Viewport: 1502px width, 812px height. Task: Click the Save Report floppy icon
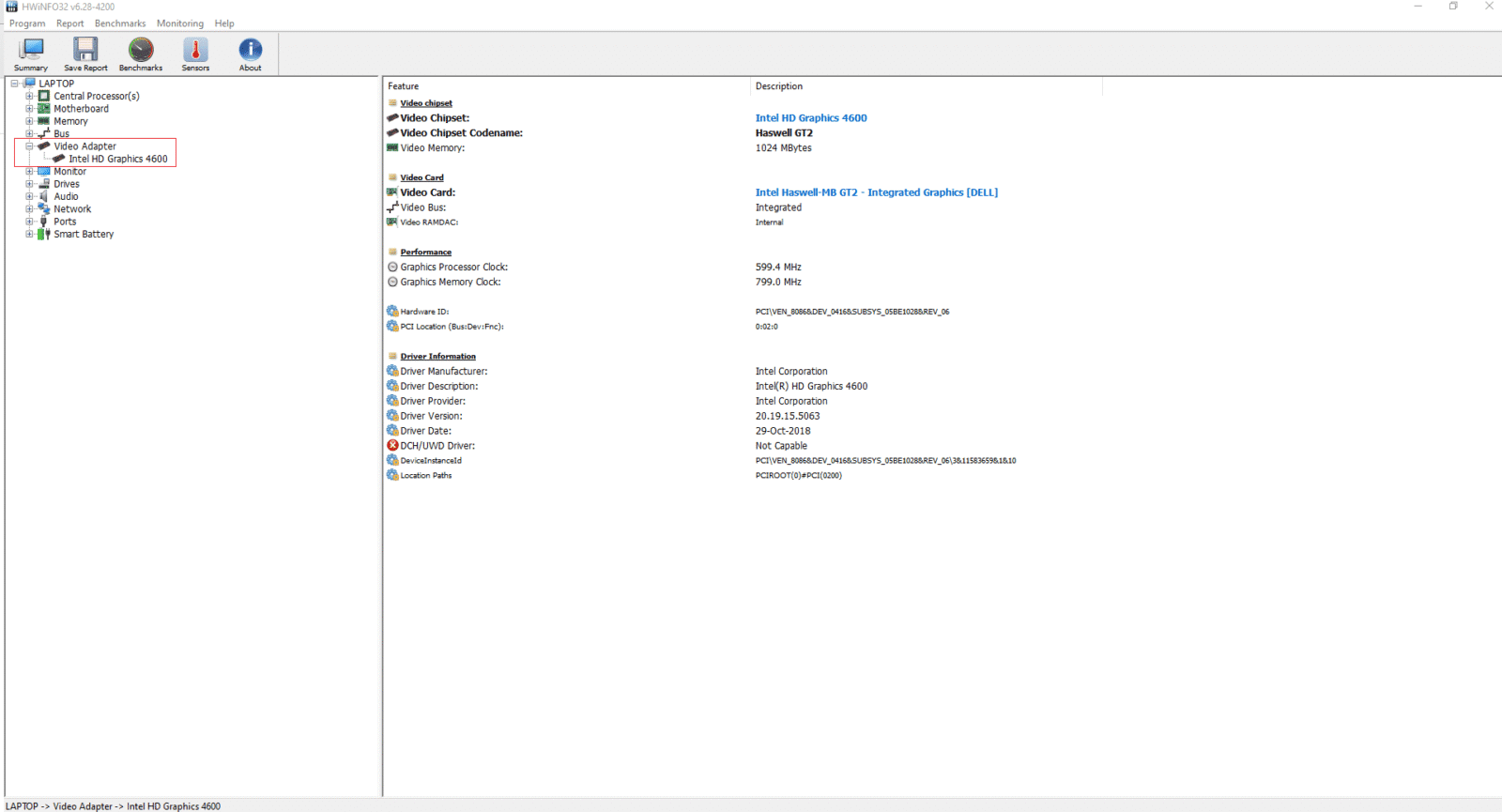[85, 52]
